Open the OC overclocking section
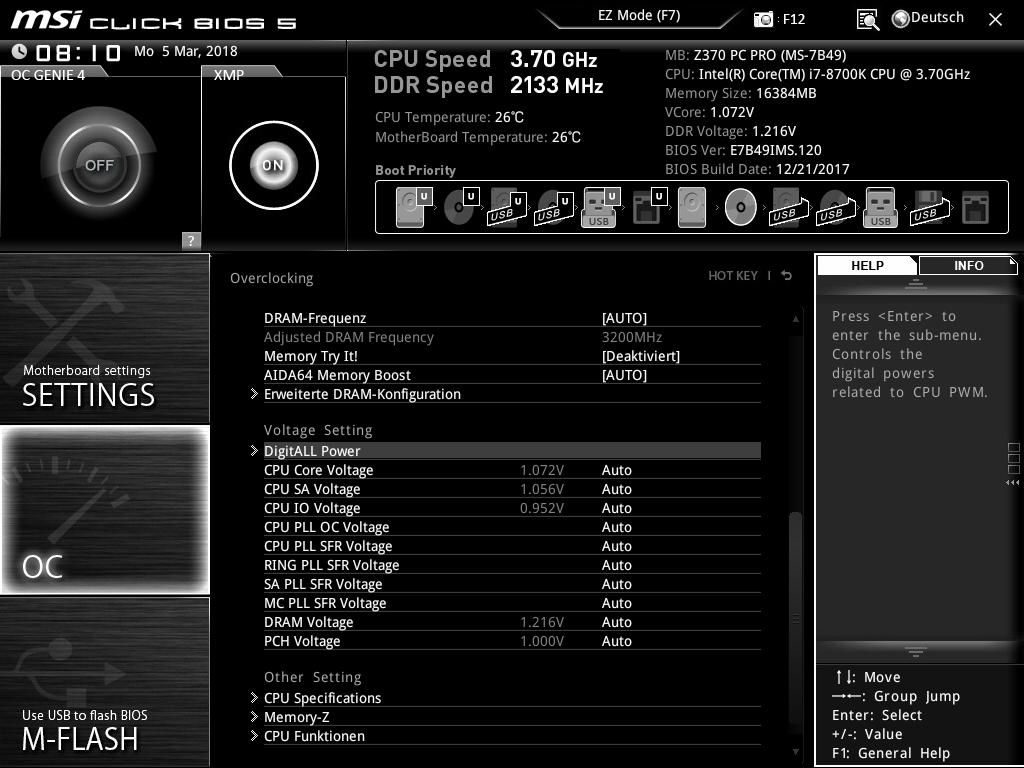Viewport: 1024px width, 768px height. pyautogui.click(x=104, y=509)
